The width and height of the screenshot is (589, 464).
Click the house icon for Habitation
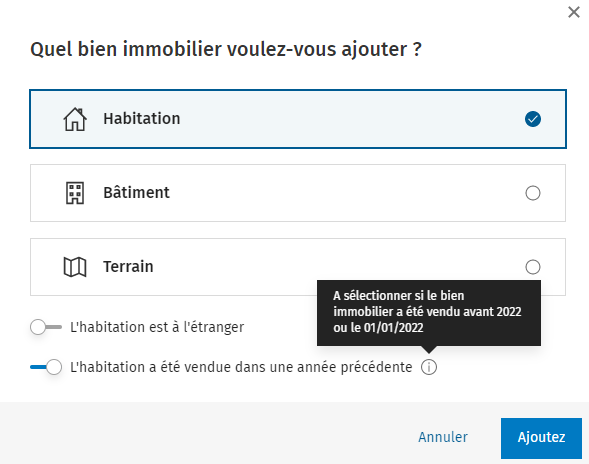(x=75, y=119)
